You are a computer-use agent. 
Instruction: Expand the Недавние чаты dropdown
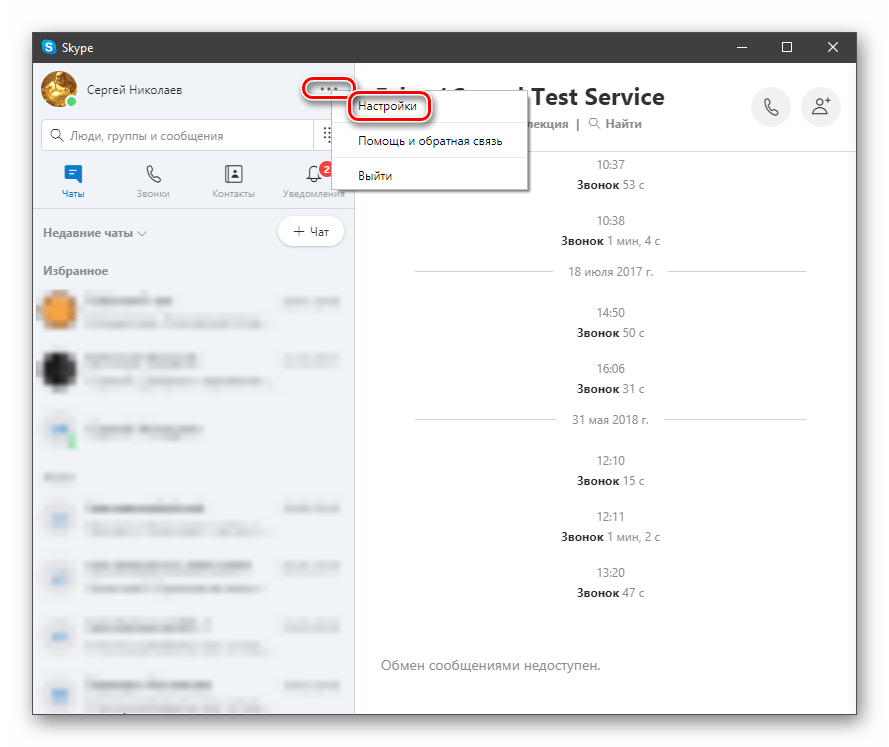click(x=95, y=233)
